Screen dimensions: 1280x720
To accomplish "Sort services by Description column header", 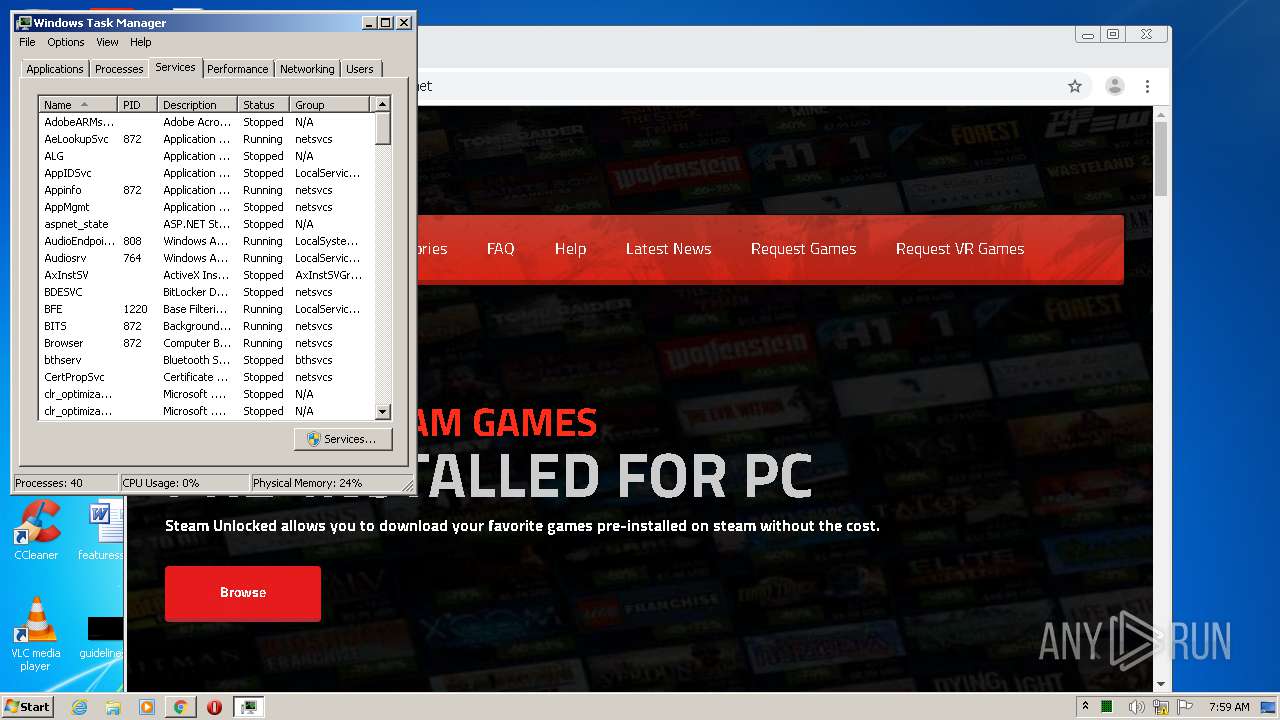I will pos(197,105).
